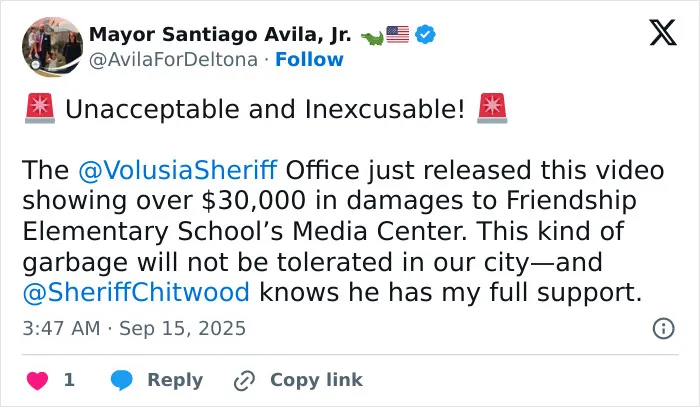Open the tweet info circle icon
Screen dimensions: 700x407
click(663, 329)
